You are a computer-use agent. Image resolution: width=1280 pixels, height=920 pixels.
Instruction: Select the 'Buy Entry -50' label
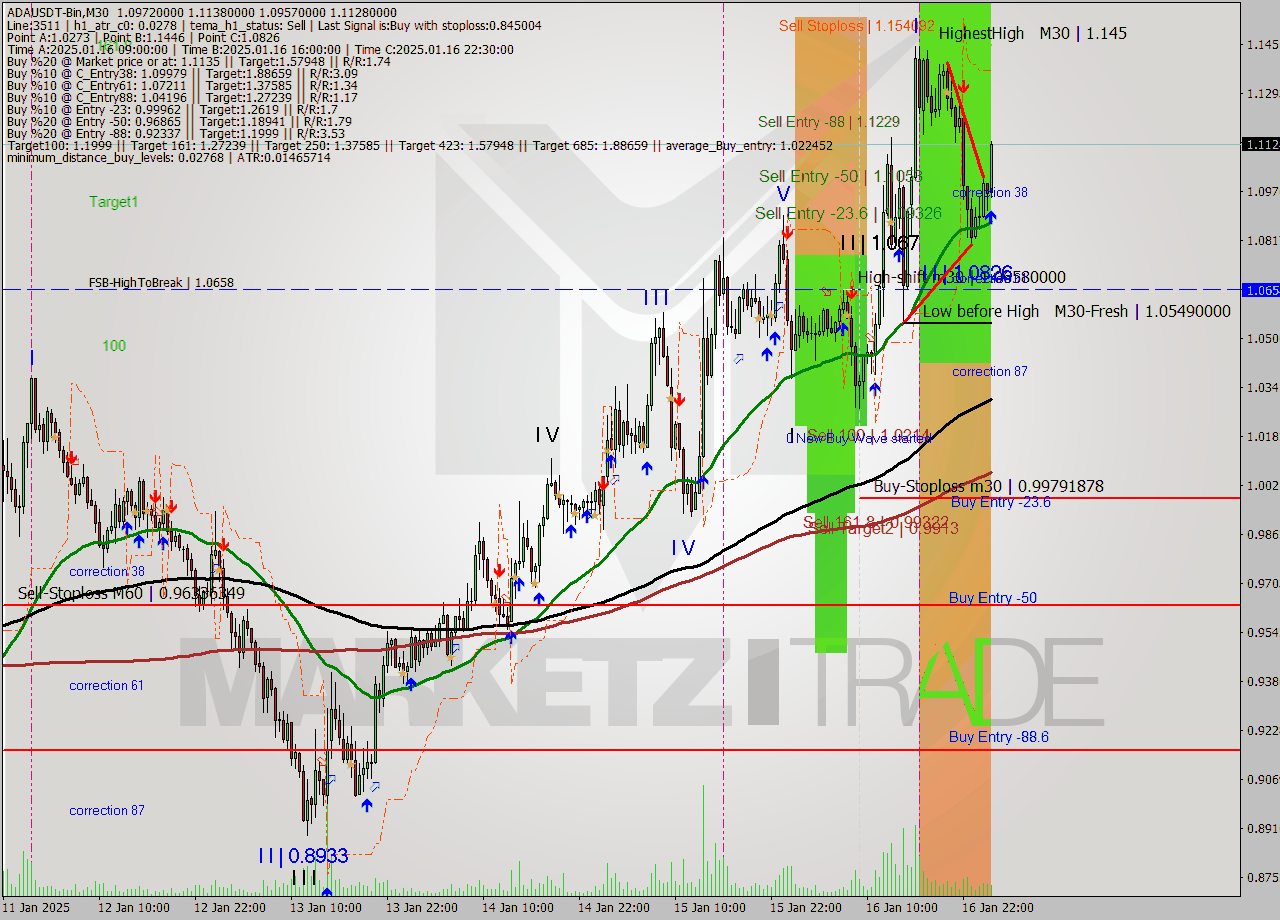click(x=993, y=598)
